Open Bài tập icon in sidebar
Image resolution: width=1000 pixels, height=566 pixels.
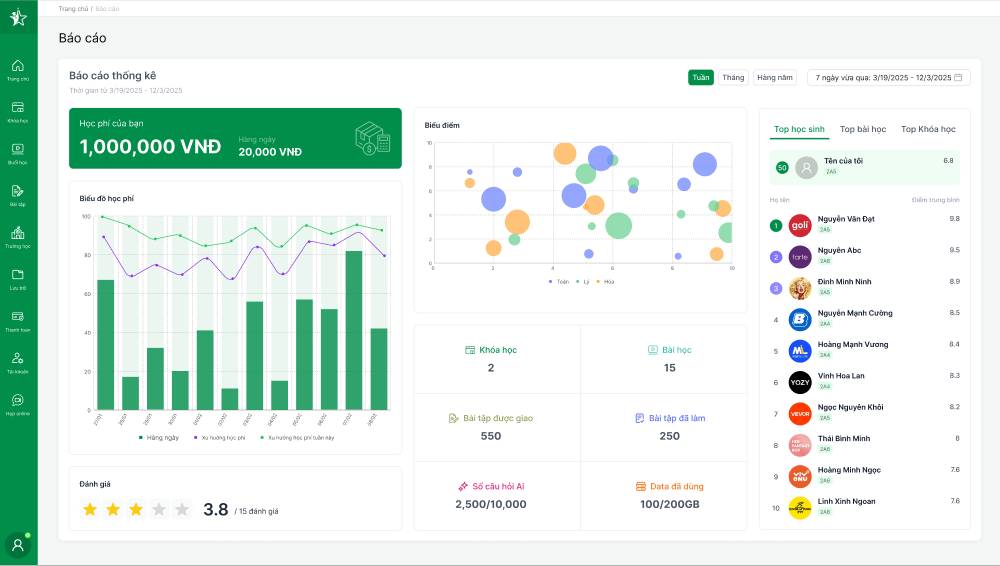pyautogui.click(x=18, y=191)
